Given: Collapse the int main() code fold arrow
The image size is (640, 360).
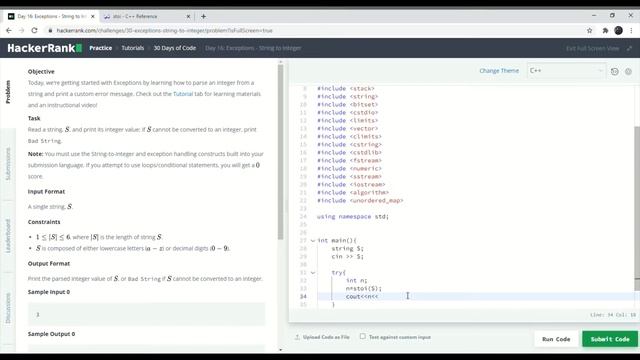Looking at the screenshot, I should [313, 241].
